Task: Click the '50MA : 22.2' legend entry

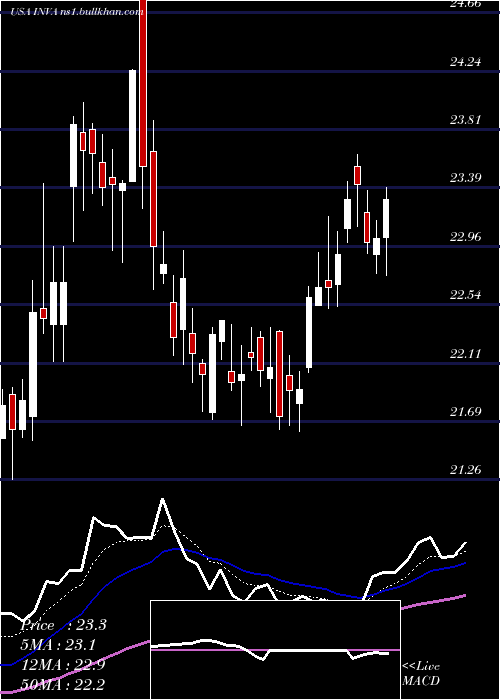Action: pyautogui.click(x=63, y=684)
